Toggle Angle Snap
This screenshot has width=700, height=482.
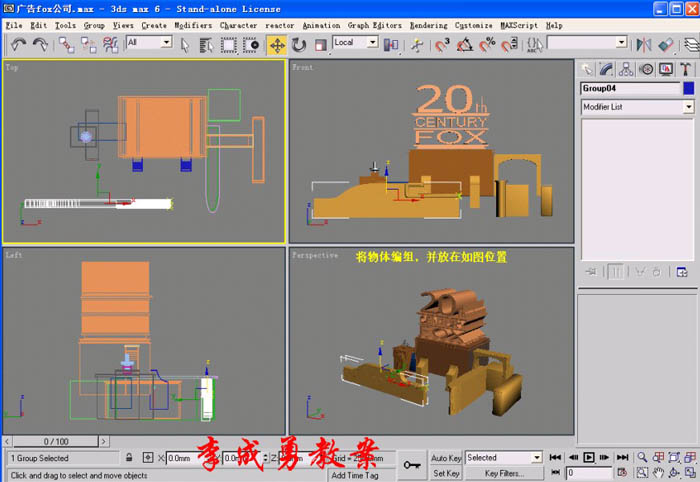465,45
